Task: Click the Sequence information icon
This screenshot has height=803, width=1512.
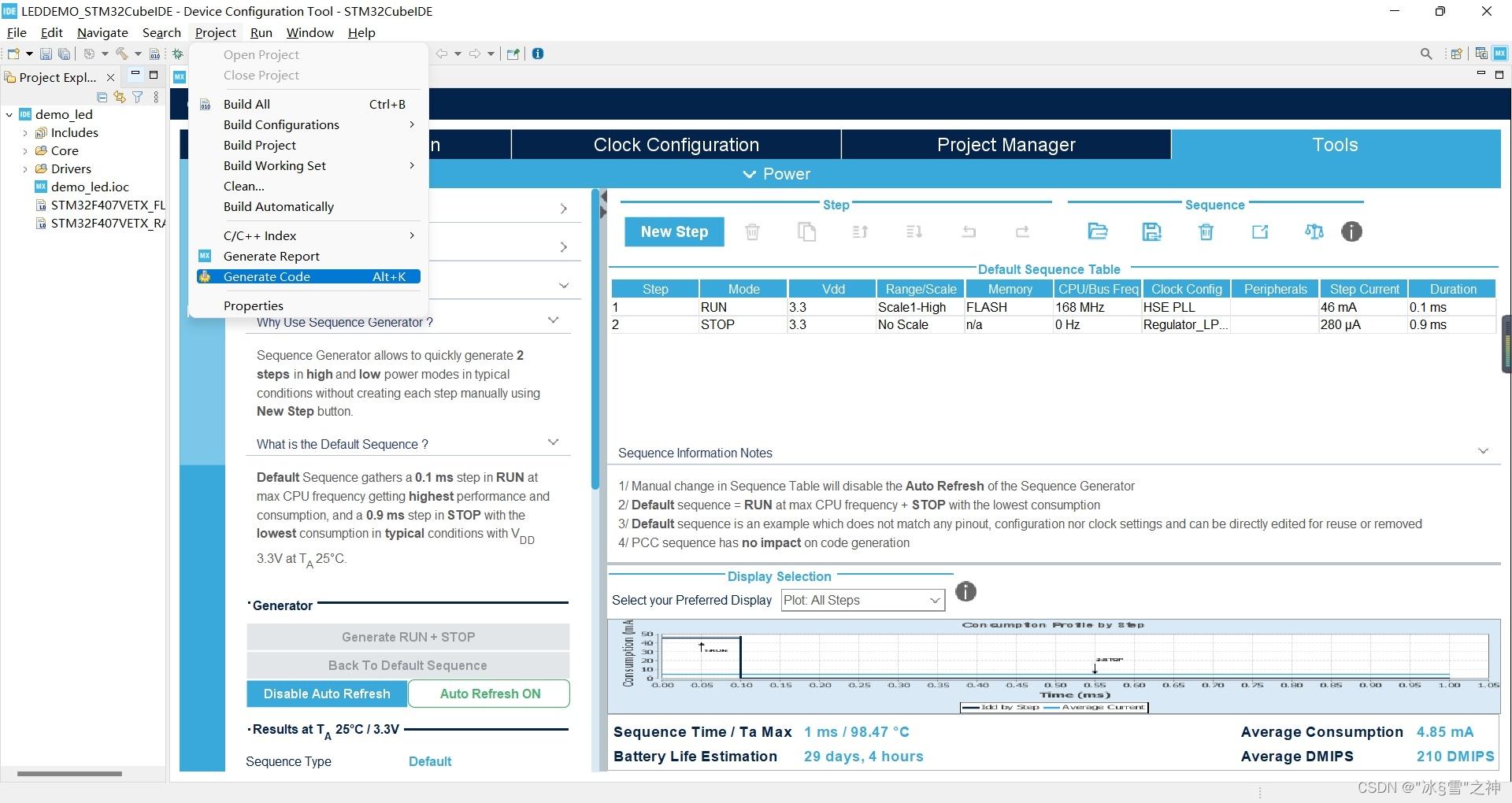Action: coord(1352,231)
